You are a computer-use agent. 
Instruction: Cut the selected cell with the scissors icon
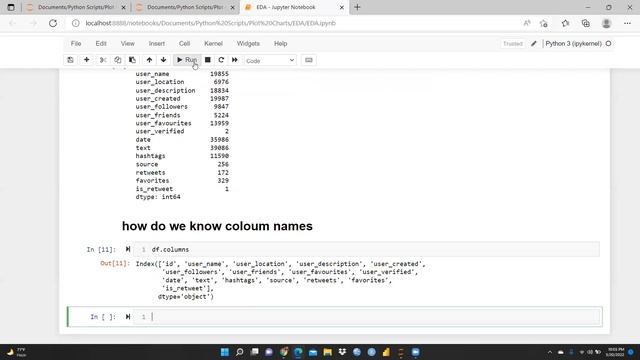103,60
